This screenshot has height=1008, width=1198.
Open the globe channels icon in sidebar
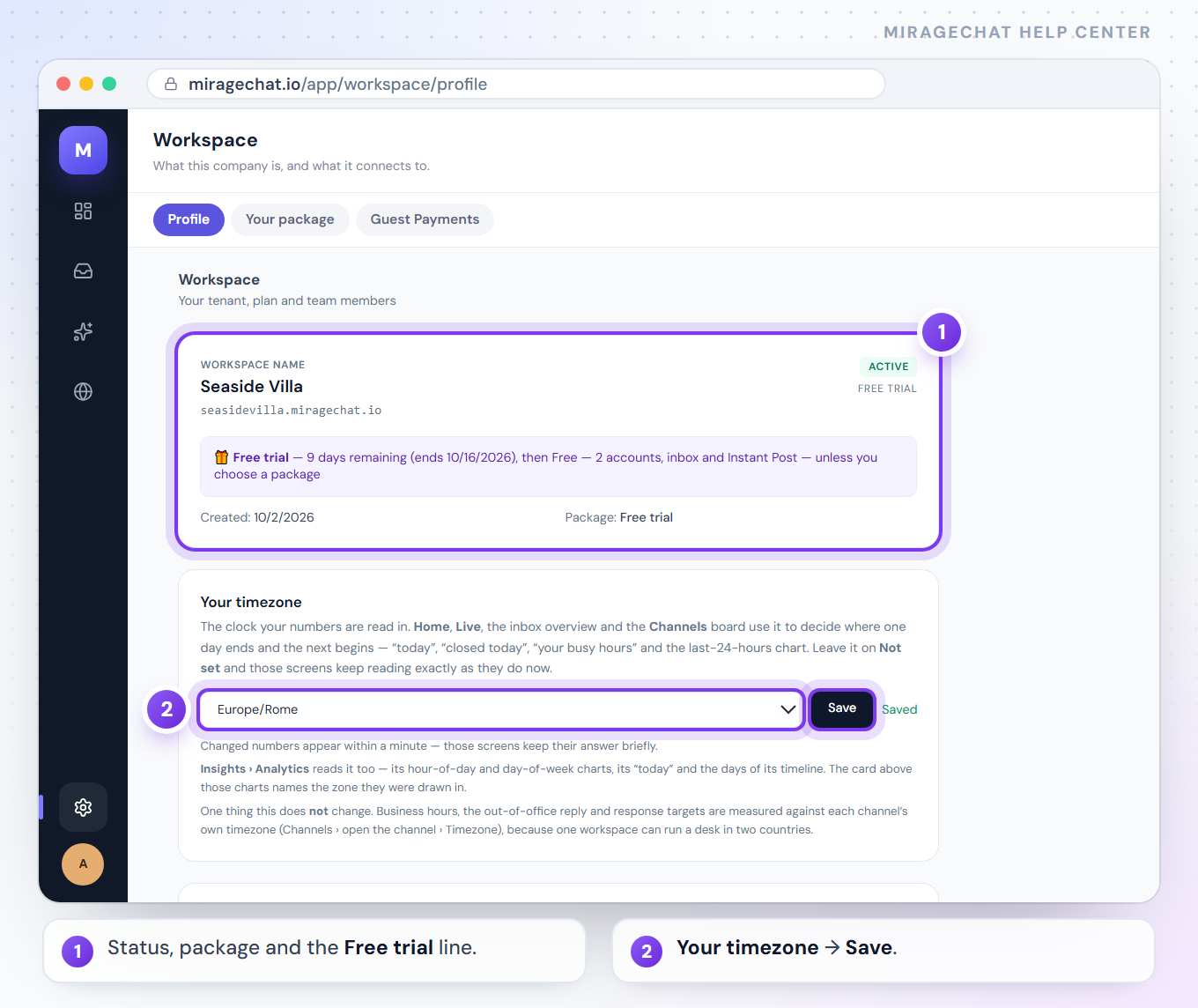coord(83,391)
